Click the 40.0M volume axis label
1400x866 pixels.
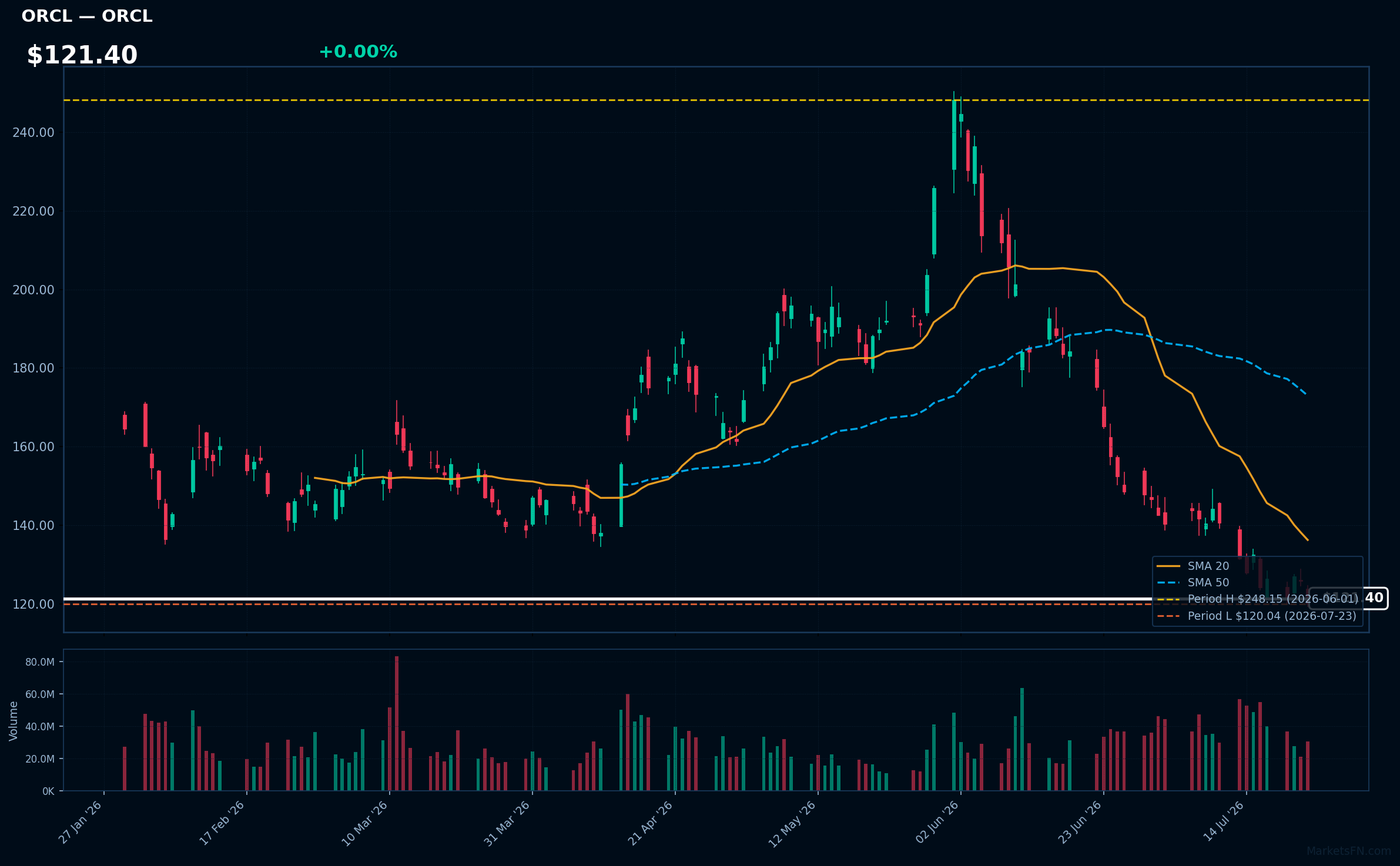point(40,727)
